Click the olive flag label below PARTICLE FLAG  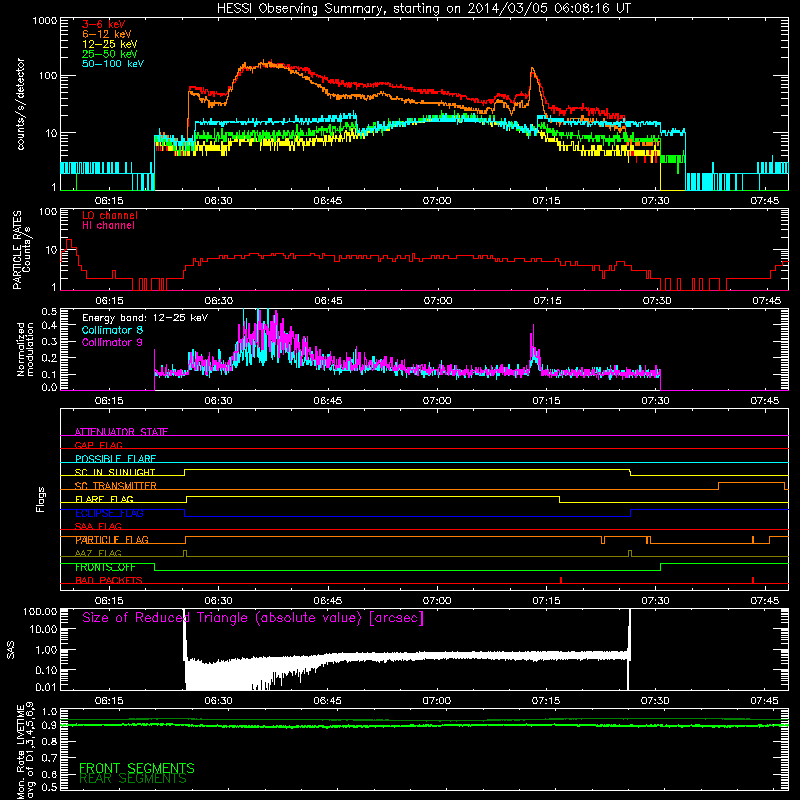(98, 553)
